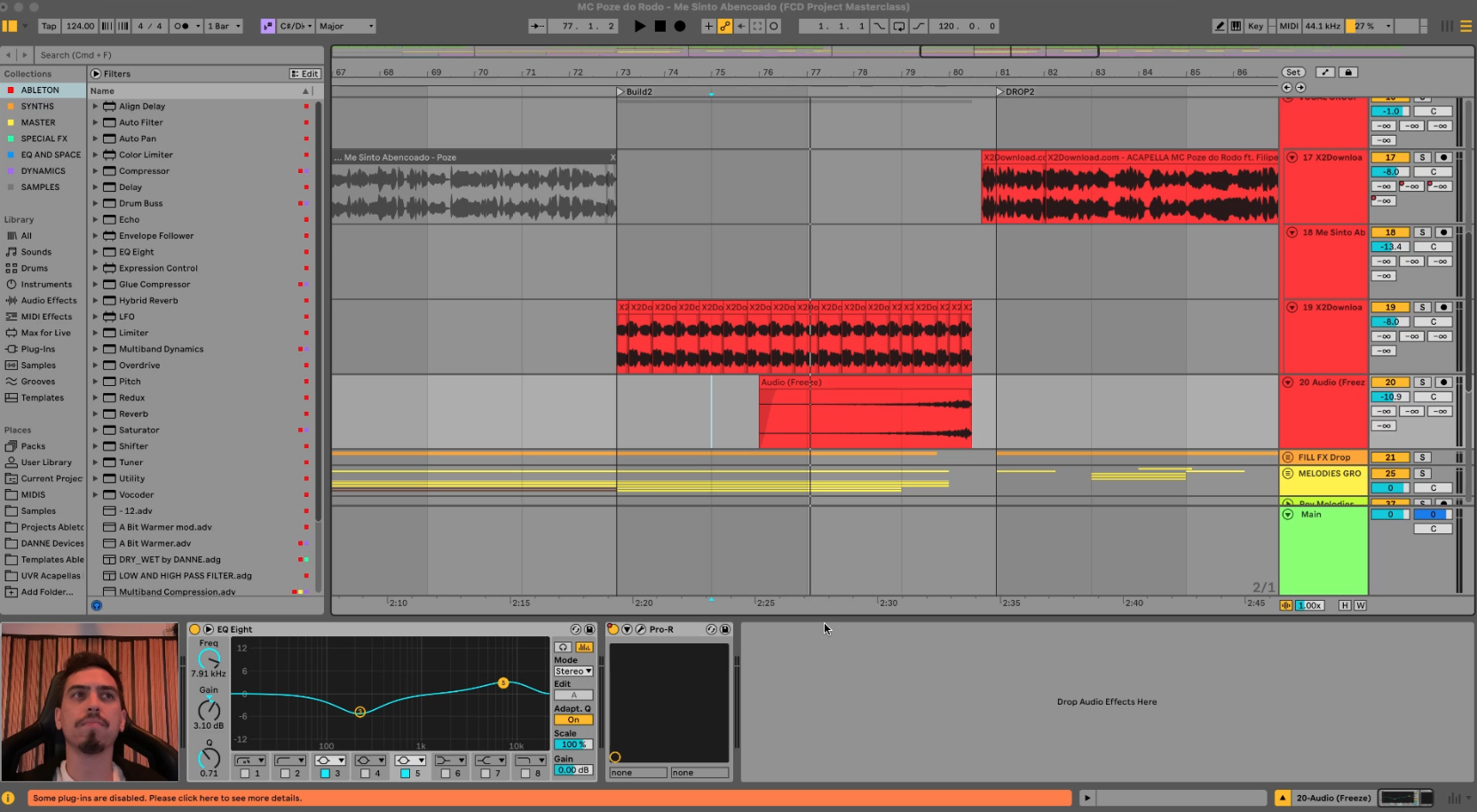Go to the previous locator arrow

tap(1287, 88)
